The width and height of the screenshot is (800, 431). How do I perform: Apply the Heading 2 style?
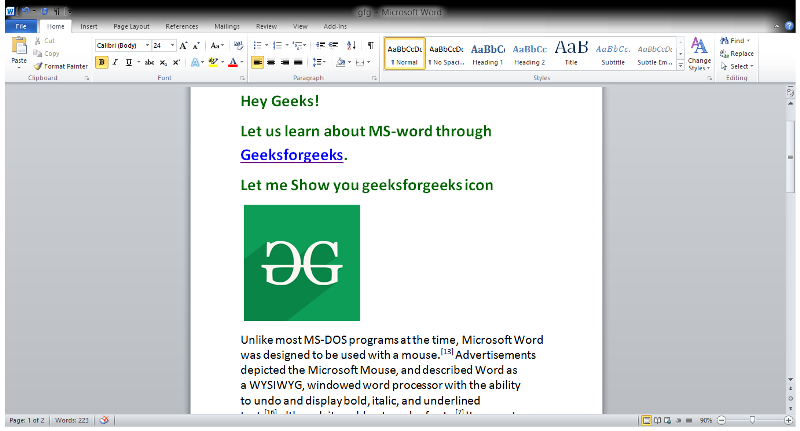click(x=529, y=53)
